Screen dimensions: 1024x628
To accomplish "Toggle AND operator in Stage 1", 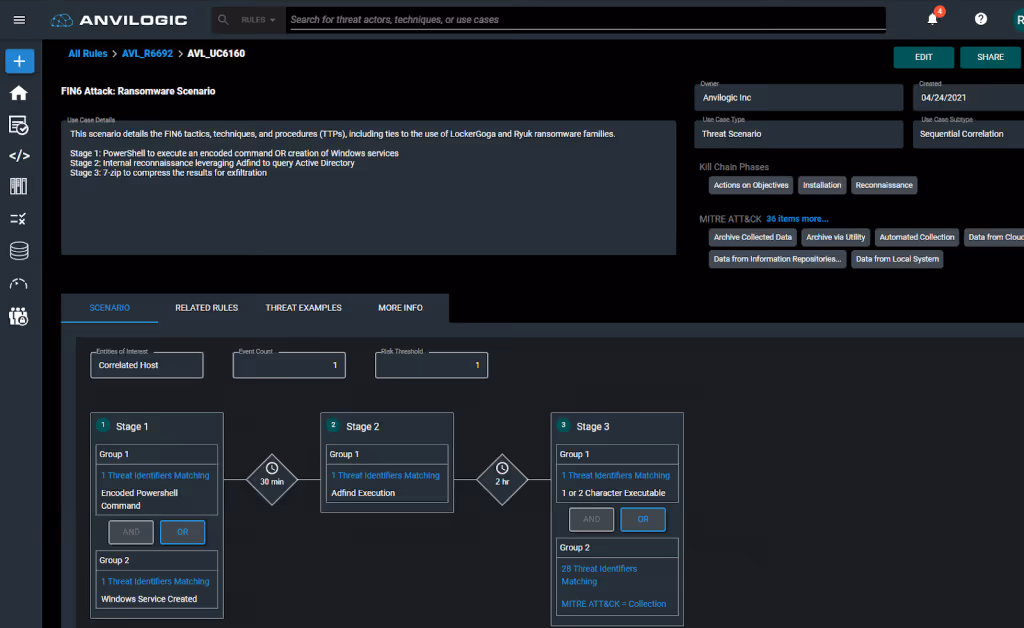I will (131, 532).
